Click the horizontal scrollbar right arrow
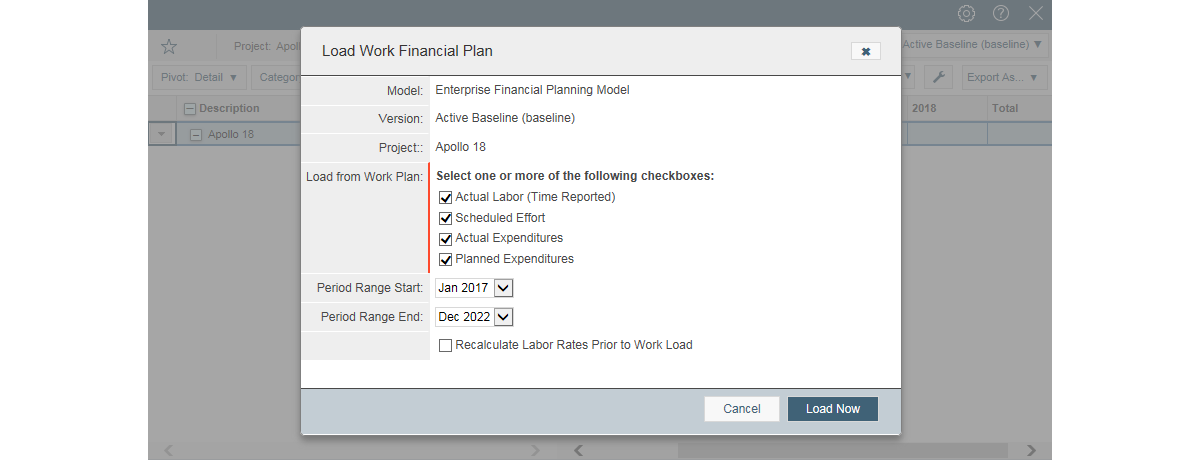Screen dimensions: 1200x460 (x=1031, y=451)
